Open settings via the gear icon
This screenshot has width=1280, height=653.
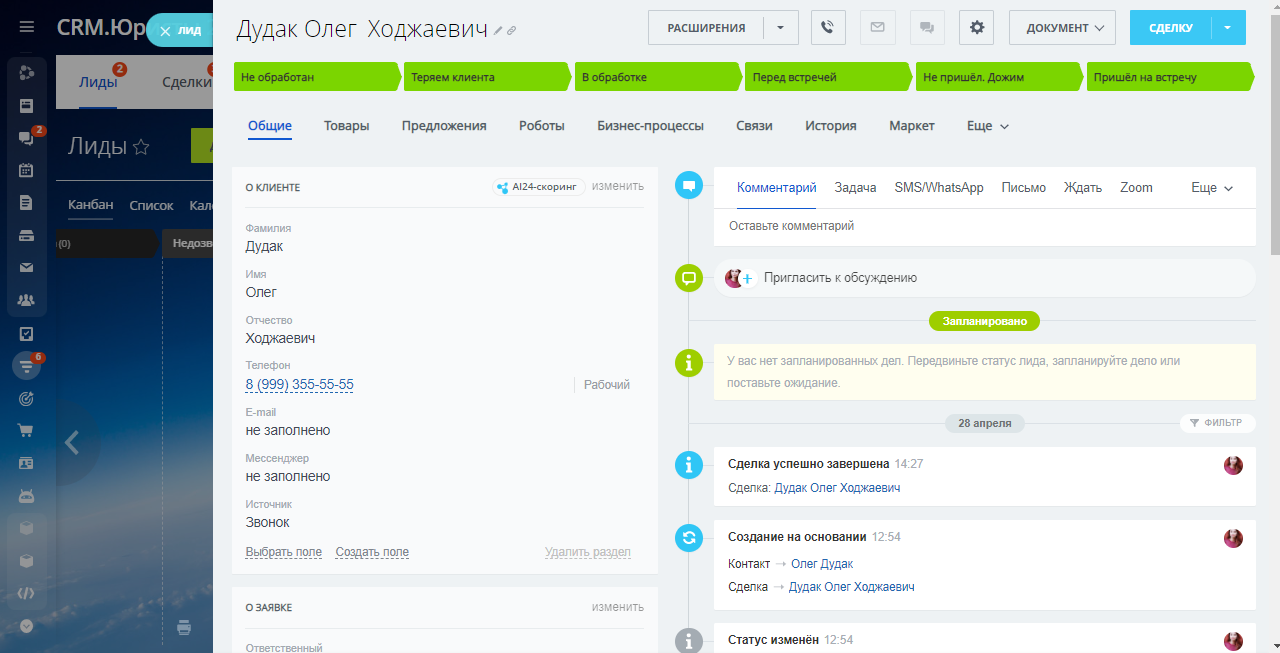click(x=976, y=28)
